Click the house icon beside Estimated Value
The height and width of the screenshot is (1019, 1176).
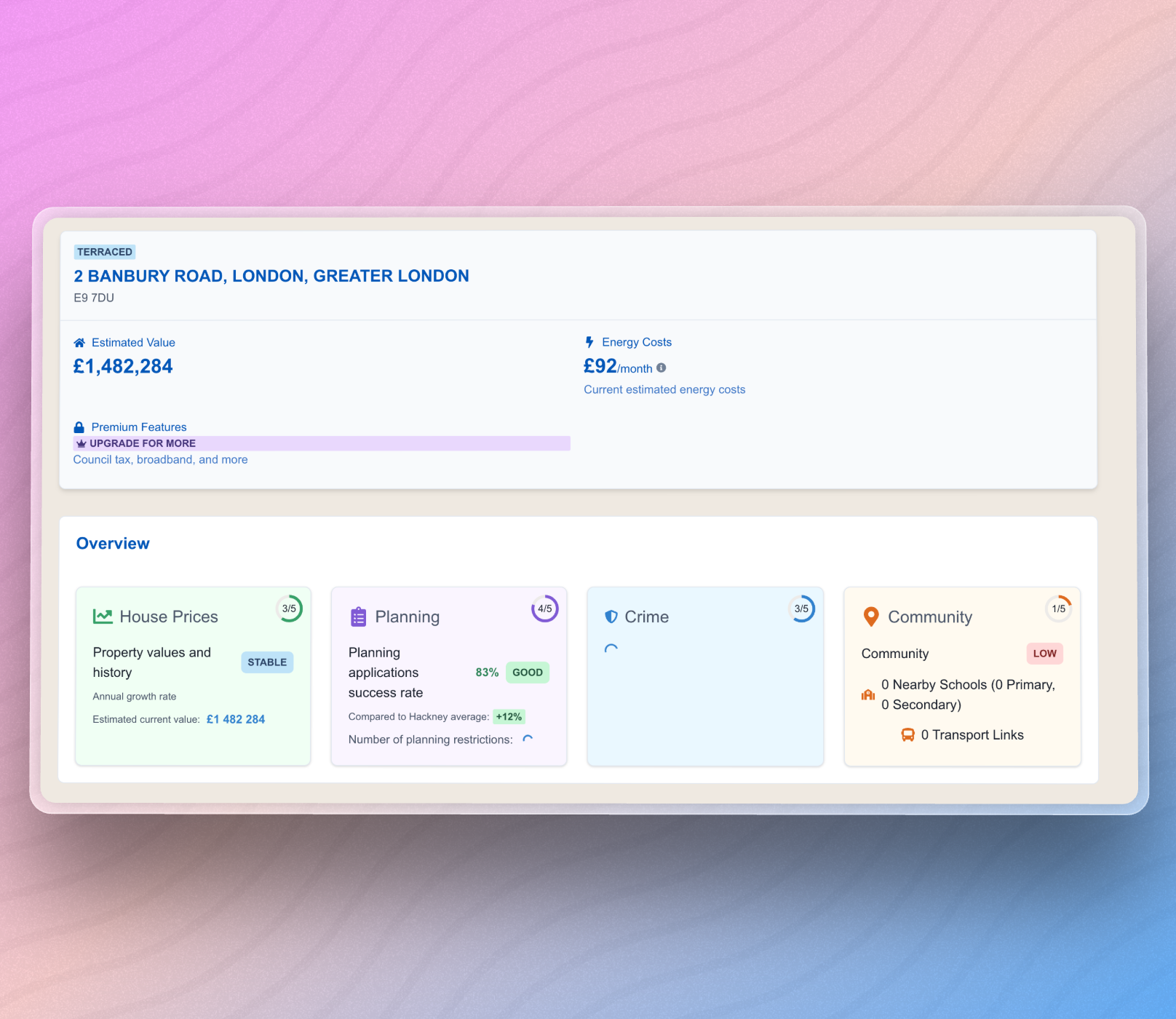79,343
